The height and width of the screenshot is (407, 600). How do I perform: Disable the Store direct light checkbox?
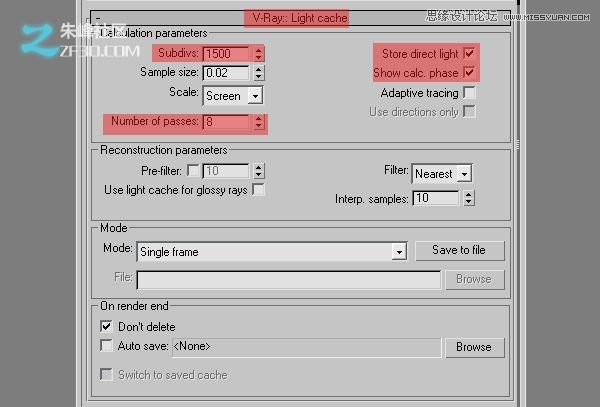point(469,53)
